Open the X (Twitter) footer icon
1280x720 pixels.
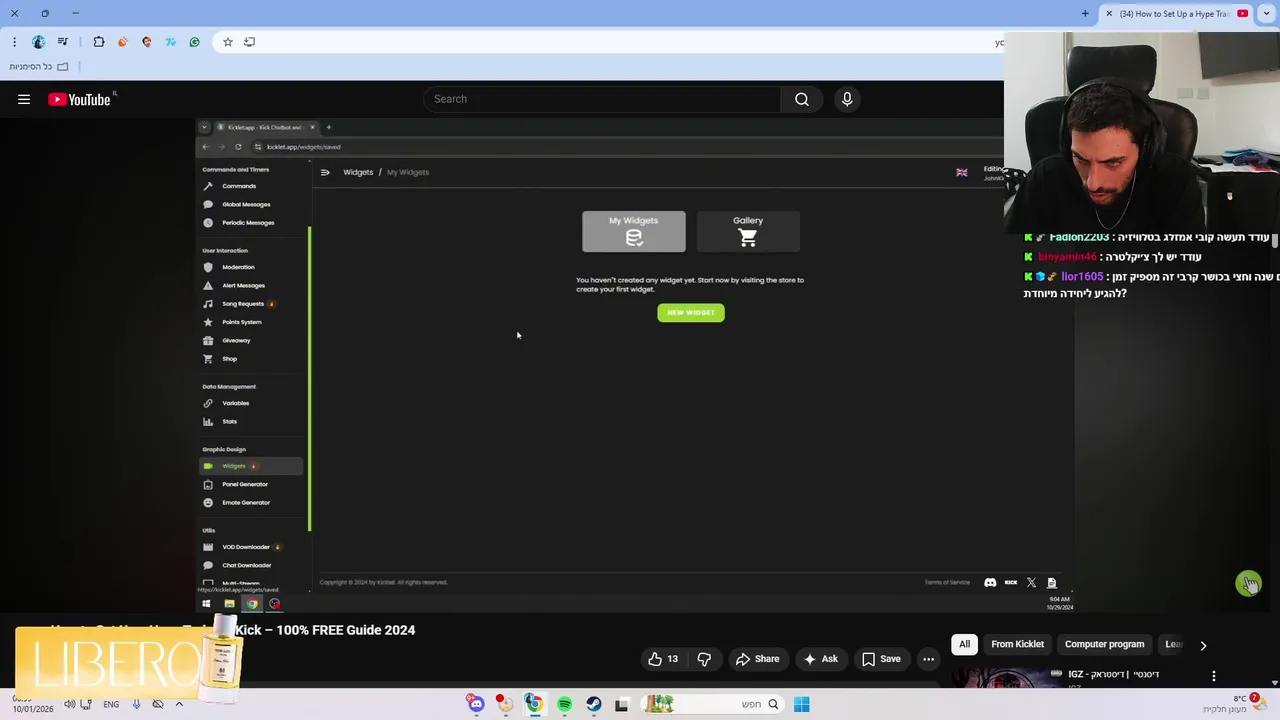tap(1031, 582)
